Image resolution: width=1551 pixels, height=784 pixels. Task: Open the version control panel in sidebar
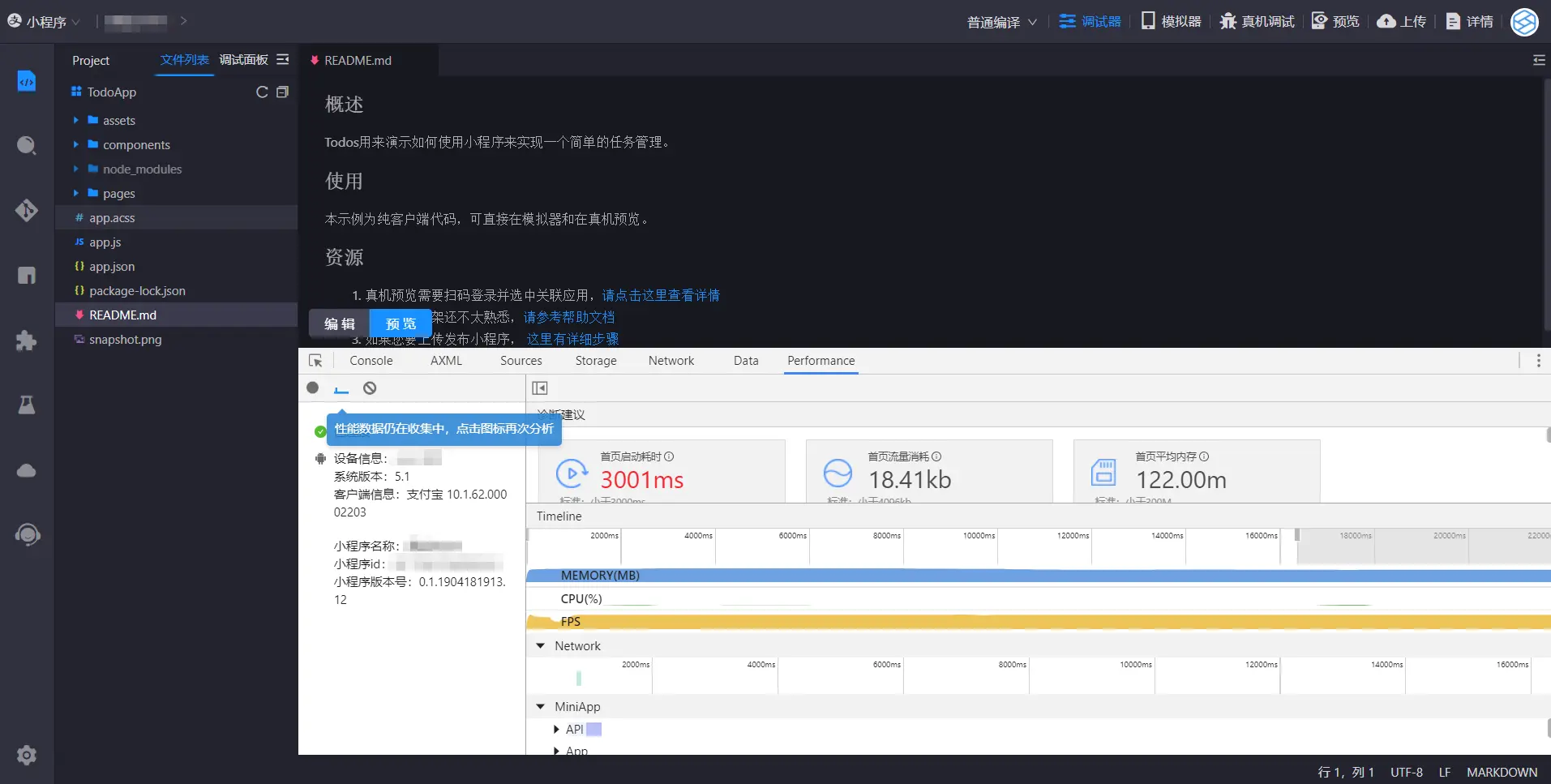tap(26, 210)
